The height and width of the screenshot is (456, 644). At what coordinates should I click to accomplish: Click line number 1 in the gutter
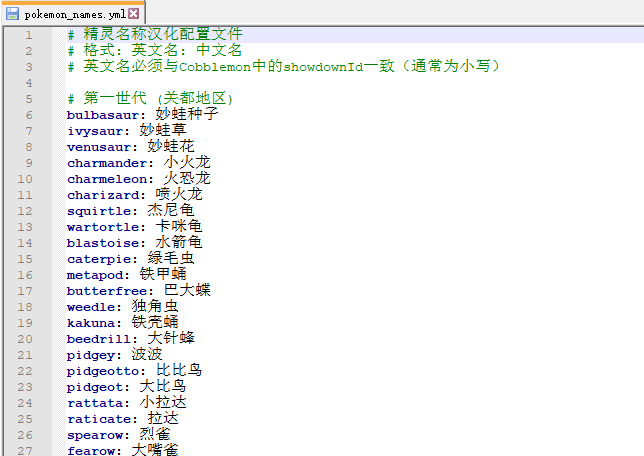[x=29, y=35]
